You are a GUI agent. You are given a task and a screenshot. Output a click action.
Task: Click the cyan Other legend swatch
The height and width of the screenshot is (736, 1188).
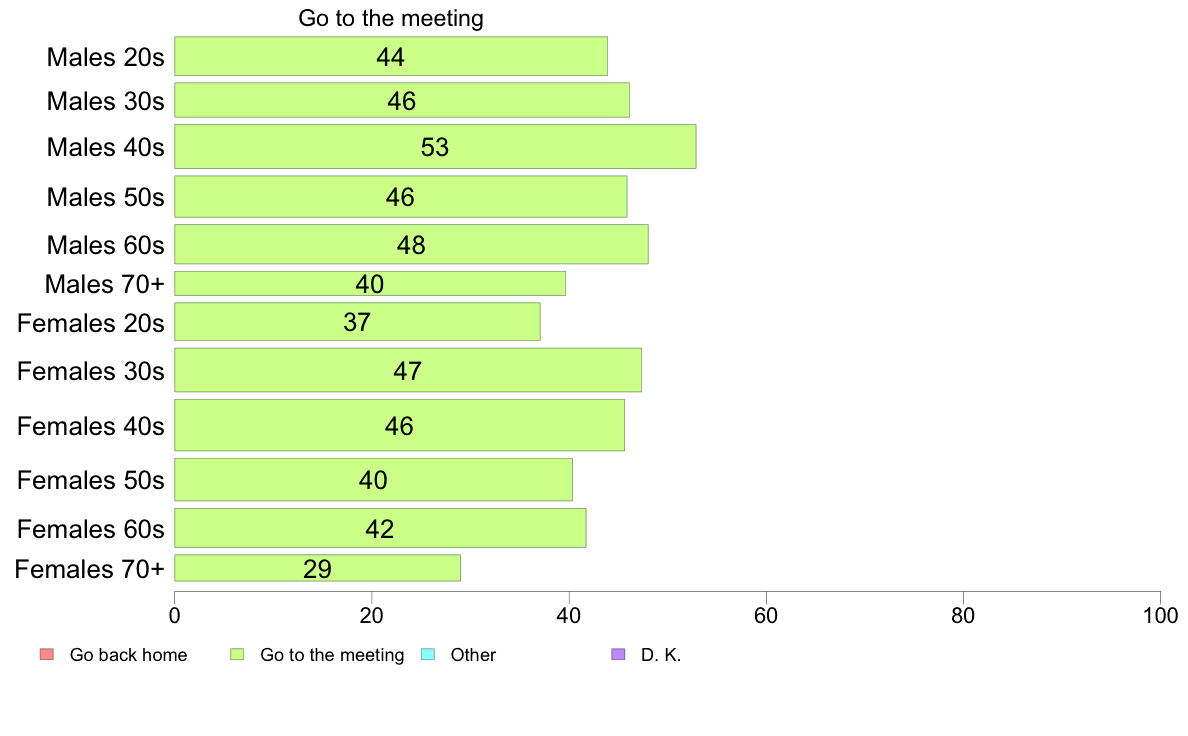point(428,655)
